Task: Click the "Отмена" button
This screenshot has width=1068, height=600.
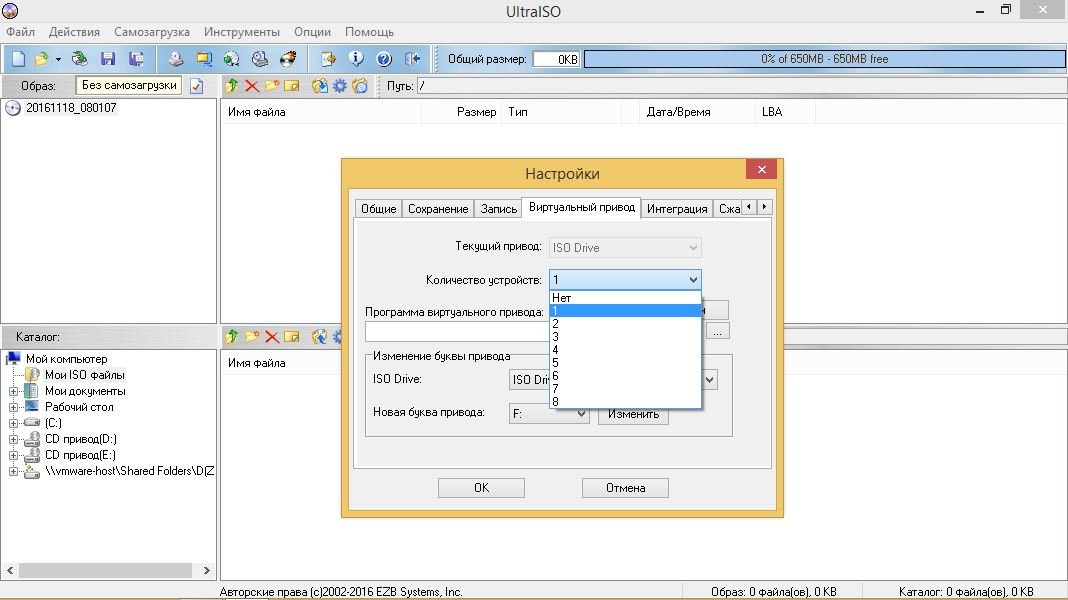Action: [625, 488]
